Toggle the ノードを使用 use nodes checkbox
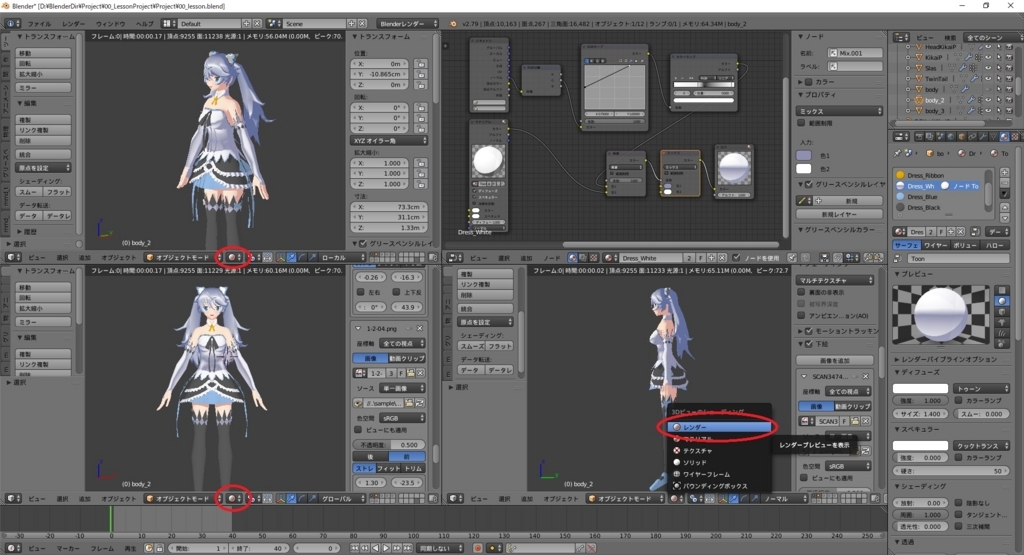 (x=736, y=258)
